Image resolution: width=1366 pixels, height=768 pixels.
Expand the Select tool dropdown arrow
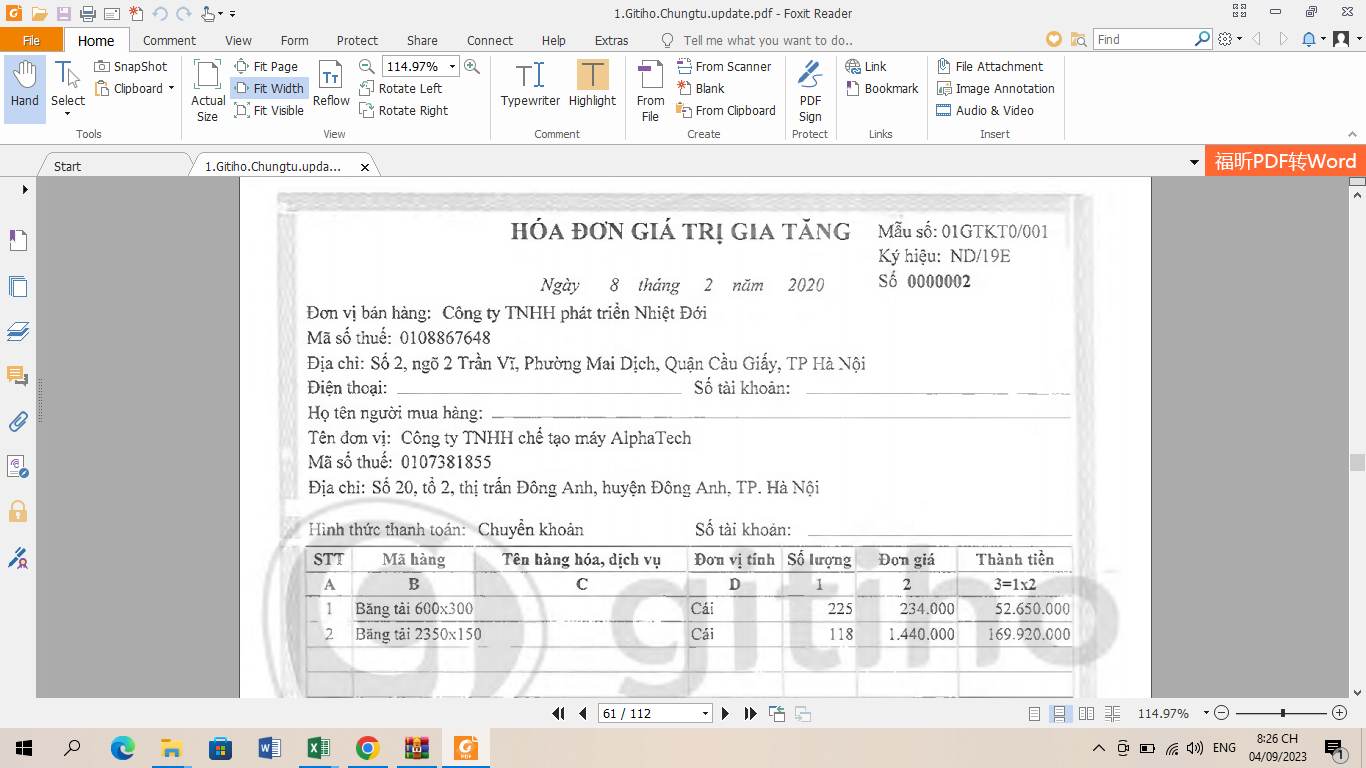68,112
